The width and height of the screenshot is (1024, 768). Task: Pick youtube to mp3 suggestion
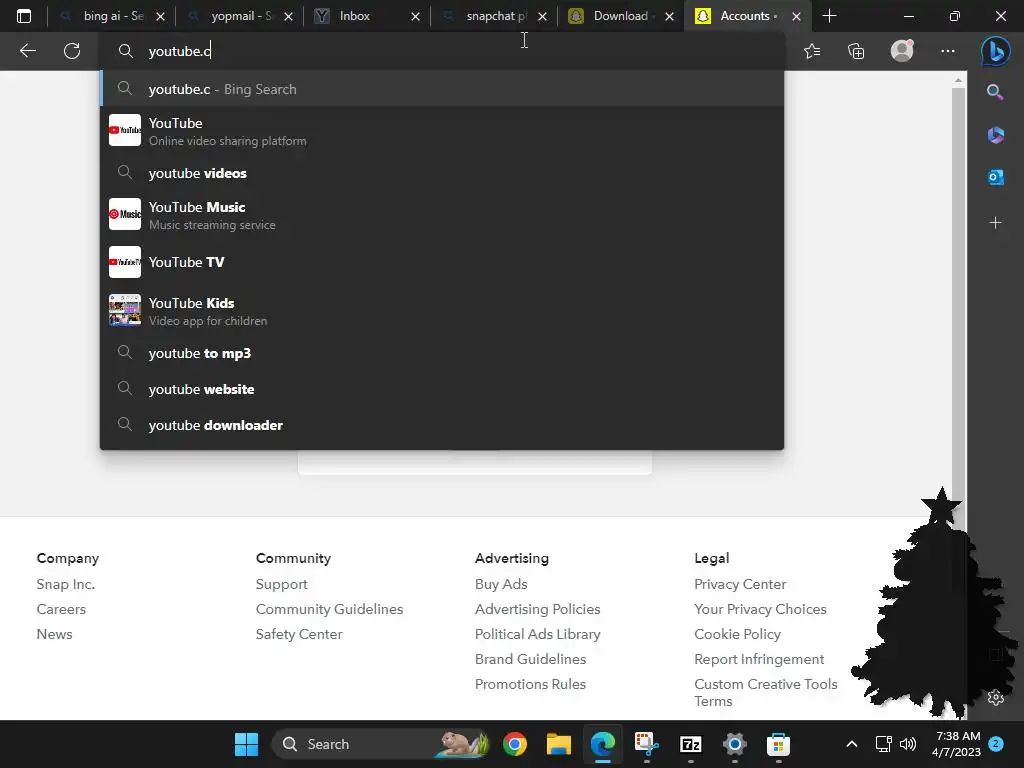pos(442,353)
